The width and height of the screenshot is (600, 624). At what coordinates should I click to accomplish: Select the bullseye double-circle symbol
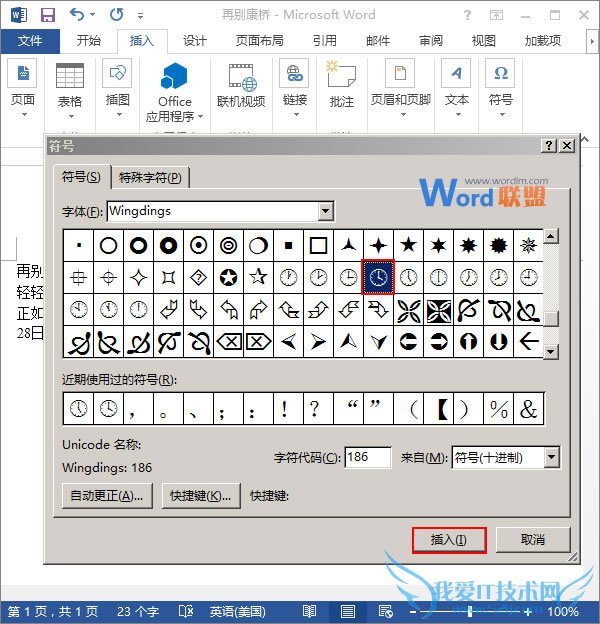click(228, 246)
